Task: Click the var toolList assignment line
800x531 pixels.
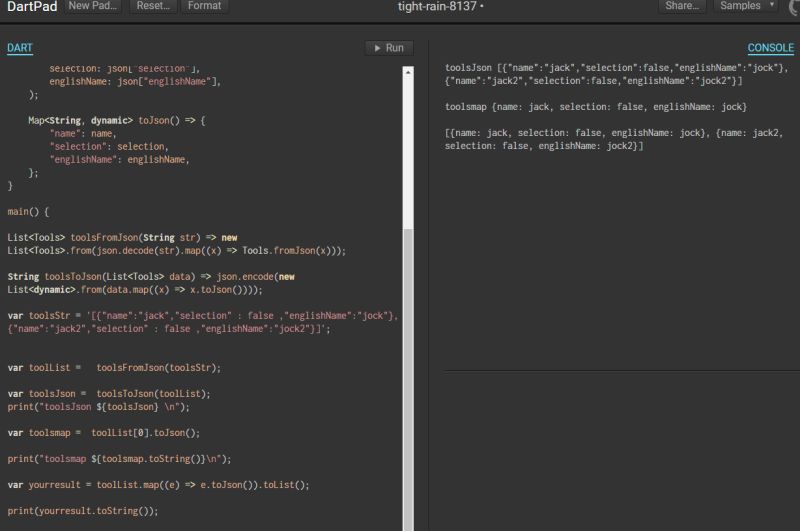Action: (x=114, y=368)
